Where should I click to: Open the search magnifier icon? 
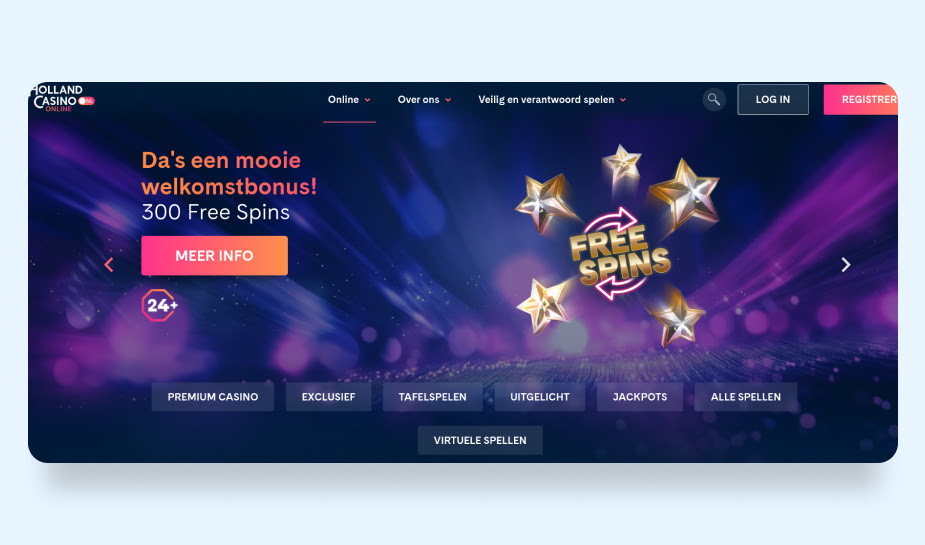tap(714, 100)
